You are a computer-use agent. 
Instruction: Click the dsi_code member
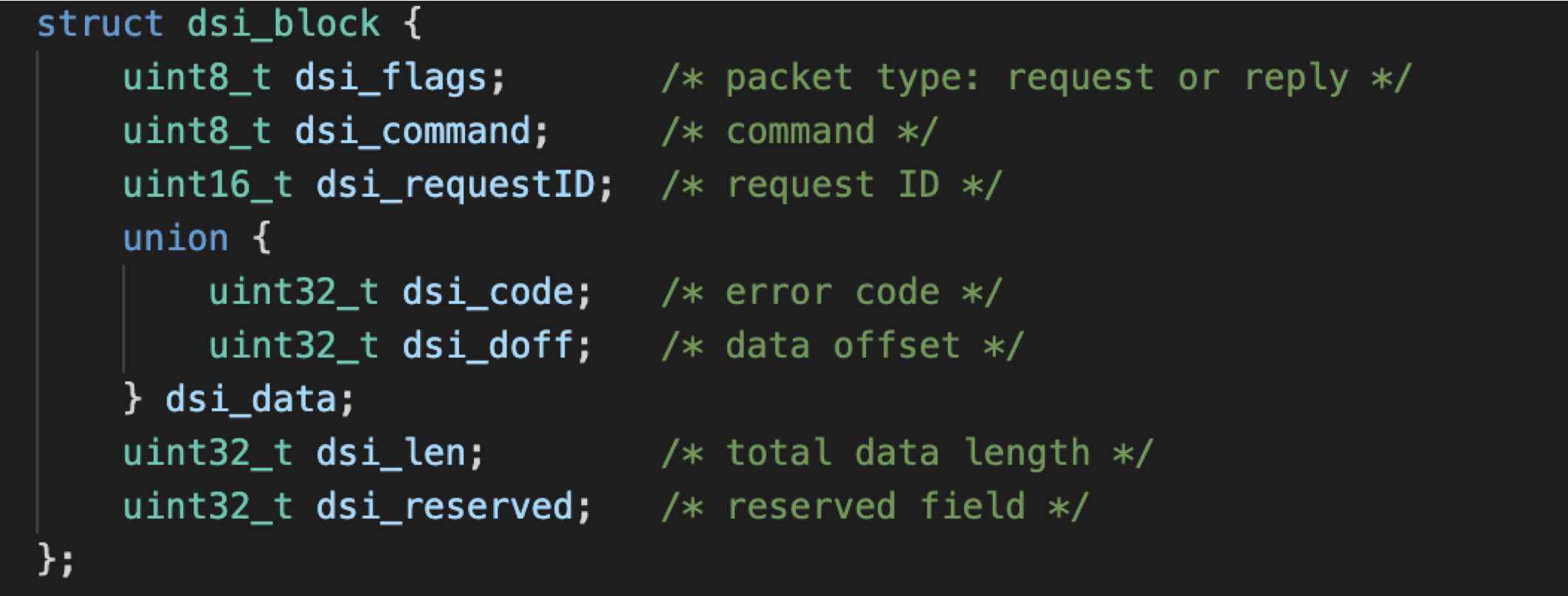(x=488, y=292)
